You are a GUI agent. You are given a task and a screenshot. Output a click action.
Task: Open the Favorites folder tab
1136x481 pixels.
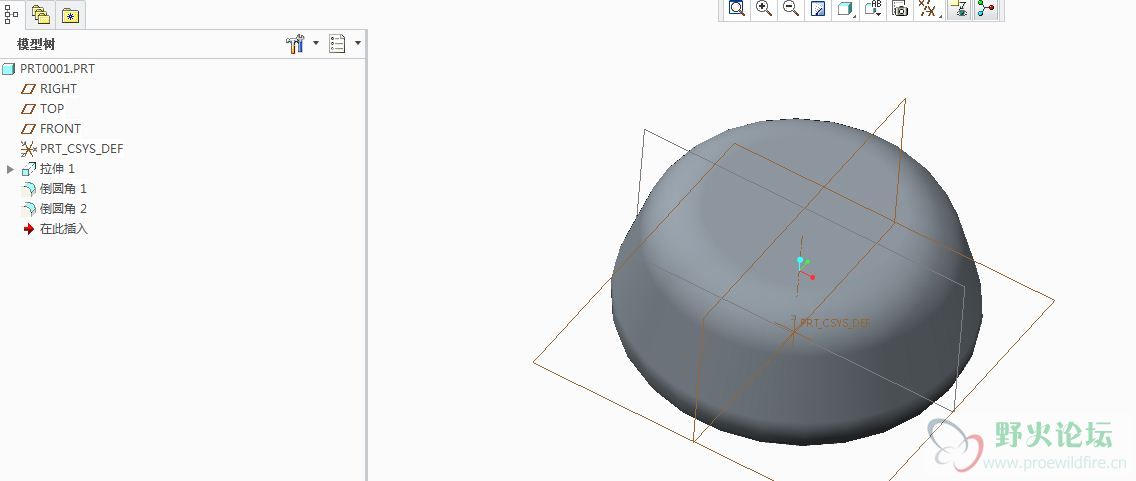(x=70, y=16)
